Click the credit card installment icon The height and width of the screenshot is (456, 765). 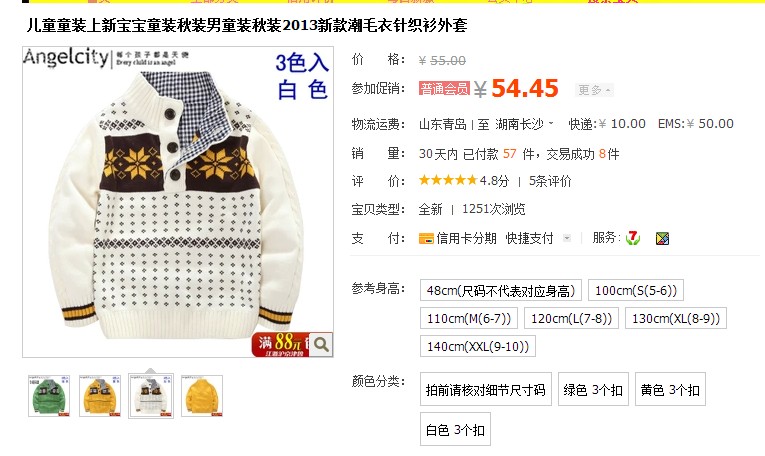(426, 238)
